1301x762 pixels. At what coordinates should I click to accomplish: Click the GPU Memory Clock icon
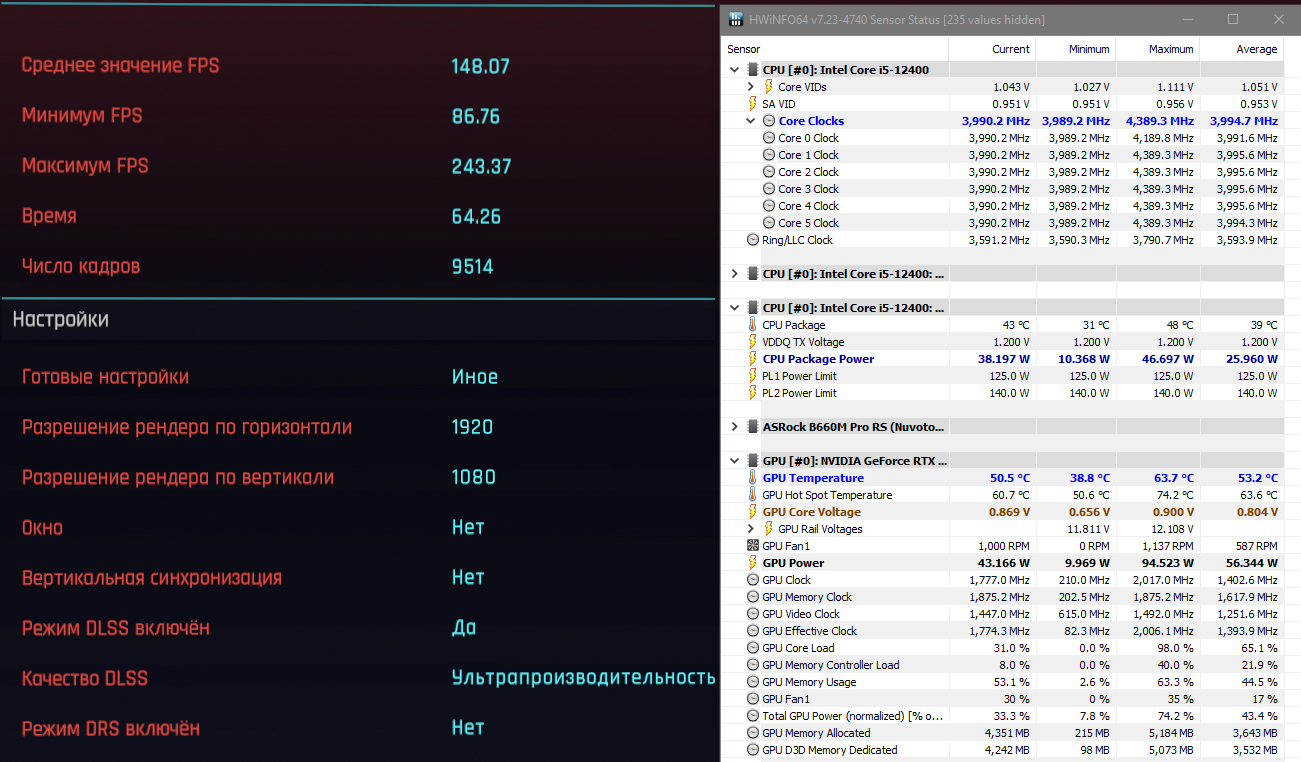753,597
